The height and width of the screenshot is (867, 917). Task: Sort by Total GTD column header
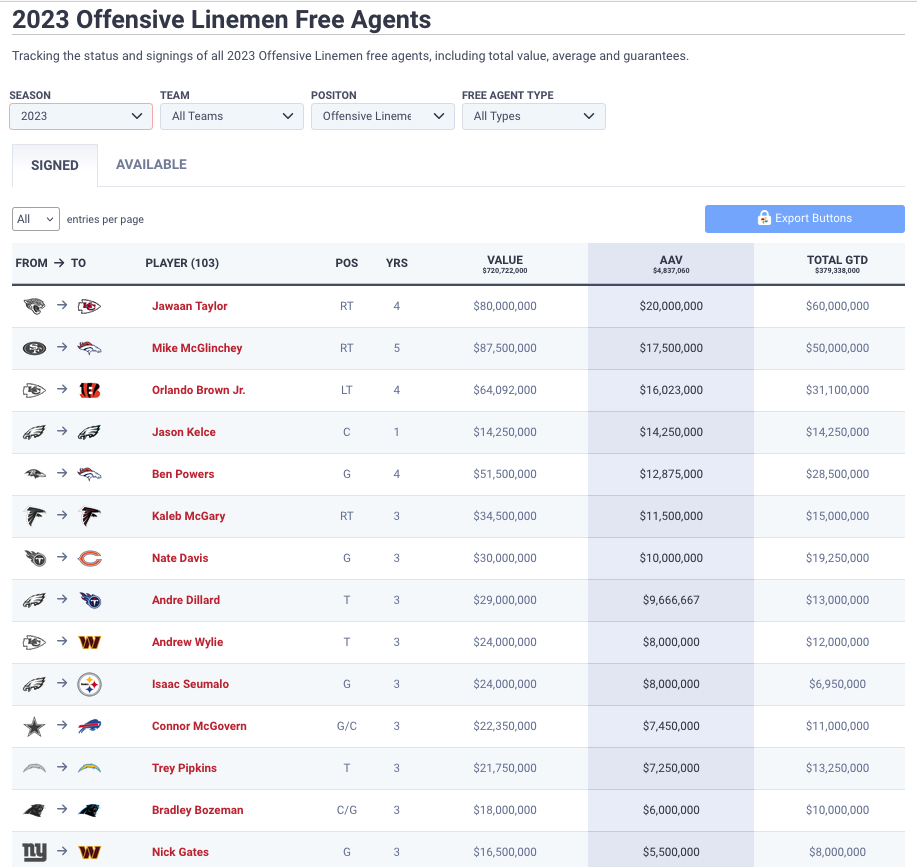pos(837,264)
